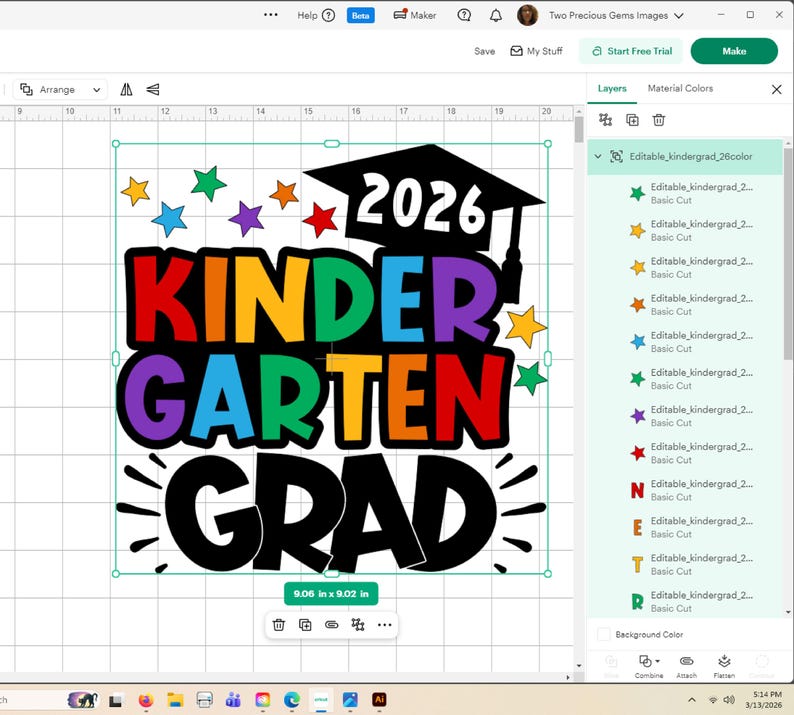Image resolution: width=794 pixels, height=715 pixels.
Task: Select the first green star layer
Action: click(x=685, y=193)
